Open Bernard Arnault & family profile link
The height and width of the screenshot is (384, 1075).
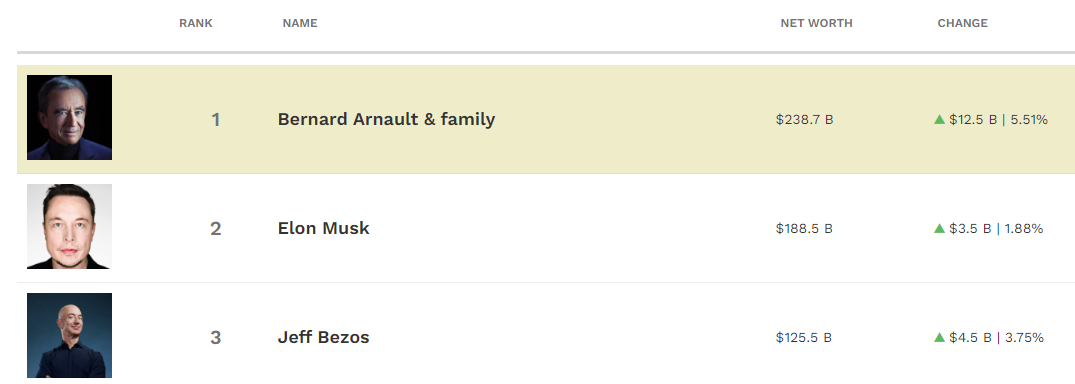pos(386,119)
